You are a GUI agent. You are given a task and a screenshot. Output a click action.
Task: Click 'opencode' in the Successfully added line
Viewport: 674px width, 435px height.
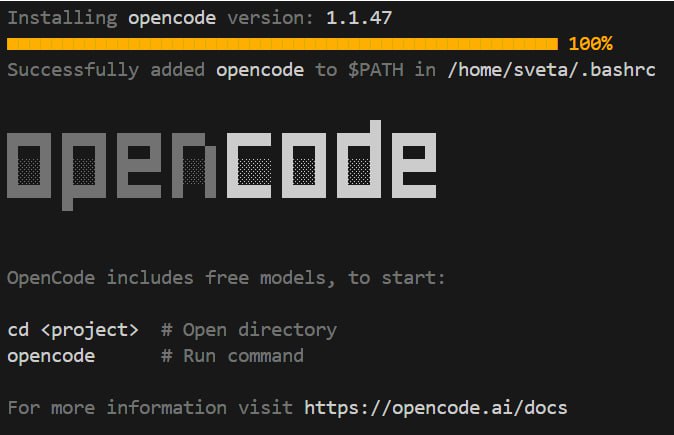260,70
